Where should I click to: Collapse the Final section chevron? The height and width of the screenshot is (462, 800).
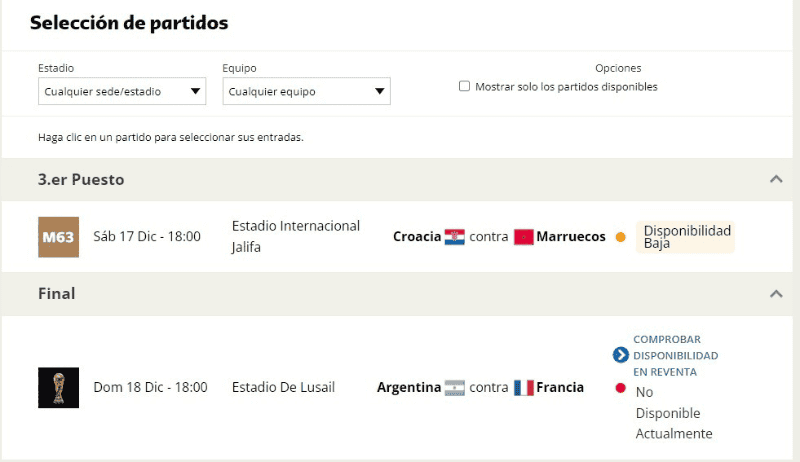pos(775,294)
